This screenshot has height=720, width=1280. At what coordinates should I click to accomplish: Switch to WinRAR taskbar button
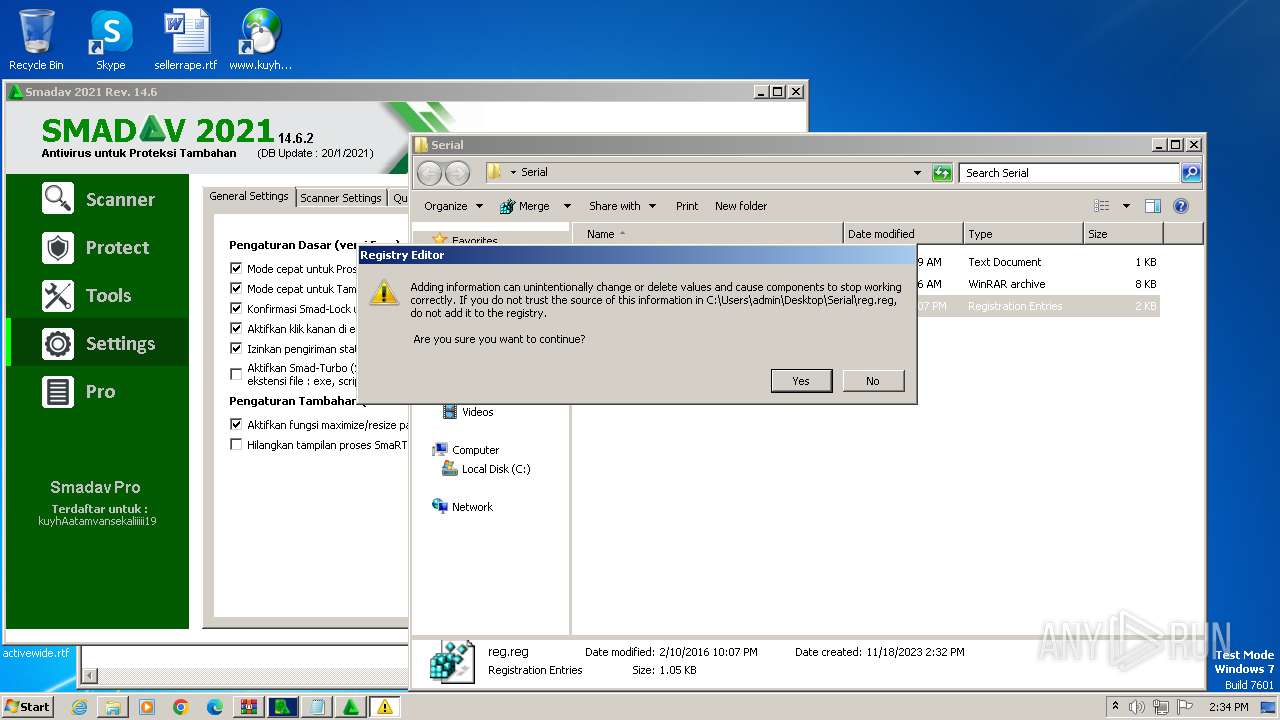(x=249, y=707)
